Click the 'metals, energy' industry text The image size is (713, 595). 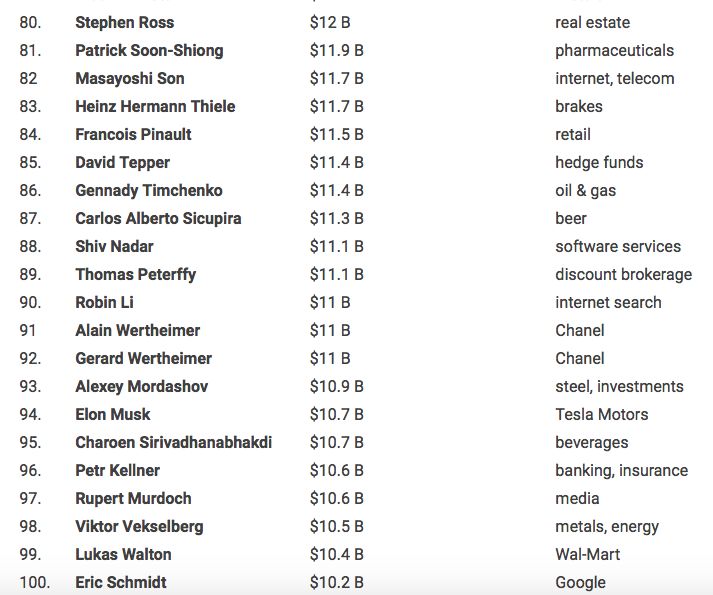click(x=607, y=526)
